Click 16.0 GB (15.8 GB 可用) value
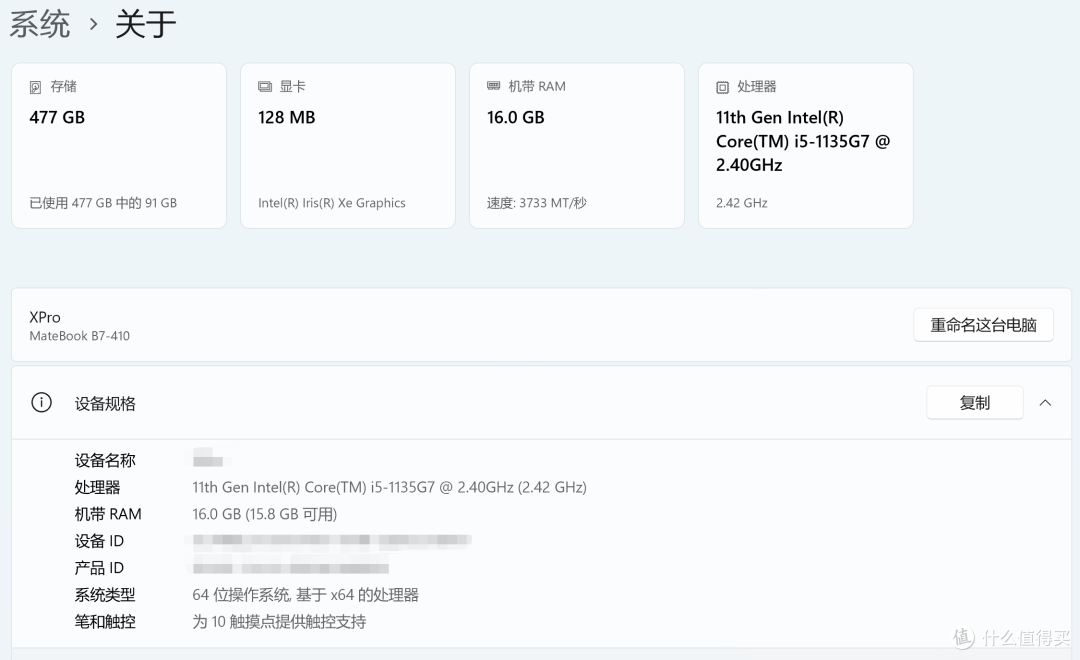This screenshot has width=1080, height=660. click(x=264, y=514)
